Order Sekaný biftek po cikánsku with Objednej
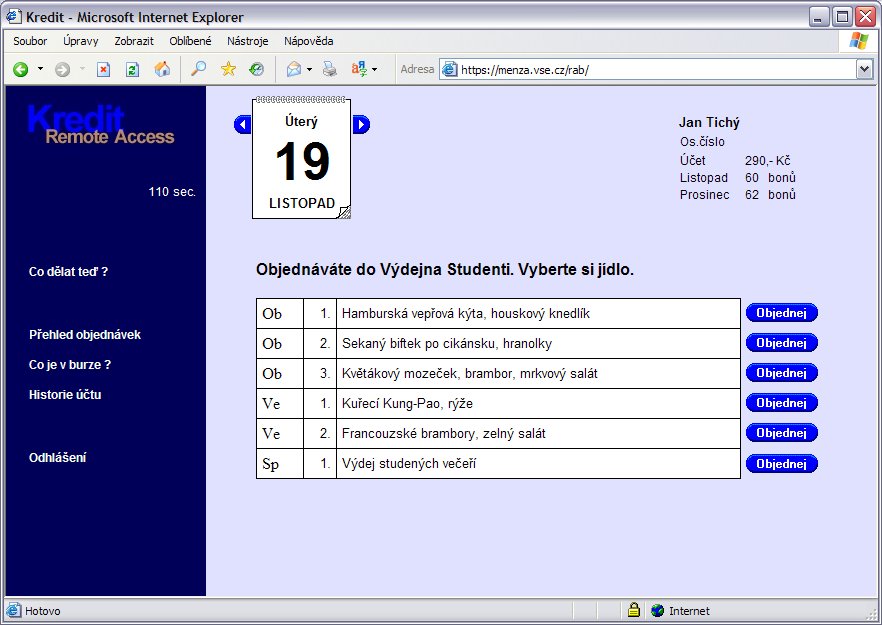 [781, 343]
